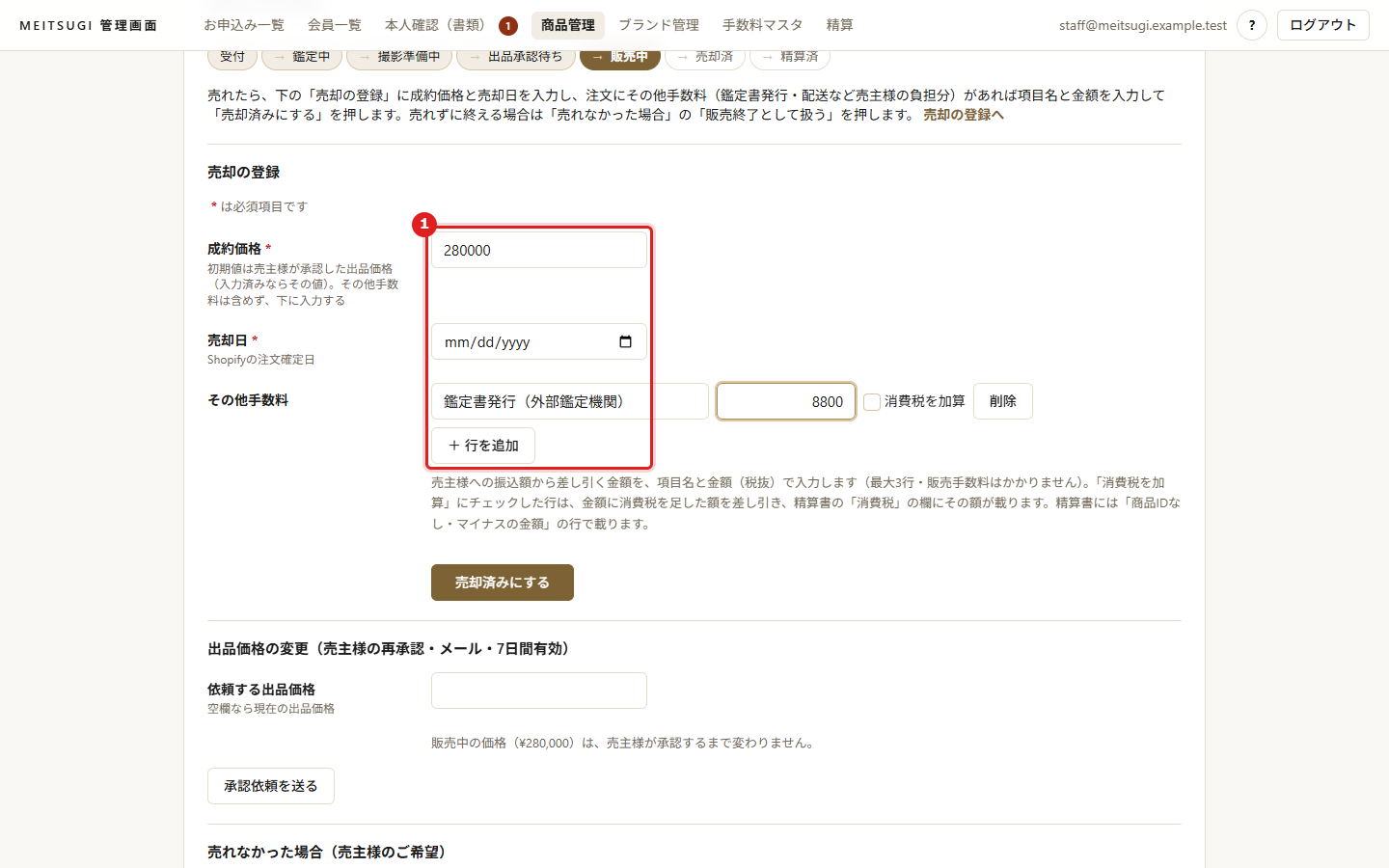This screenshot has height=868, width=1389.
Task: Focus the fee amount field showing 8800
Action: click(786, 401)
